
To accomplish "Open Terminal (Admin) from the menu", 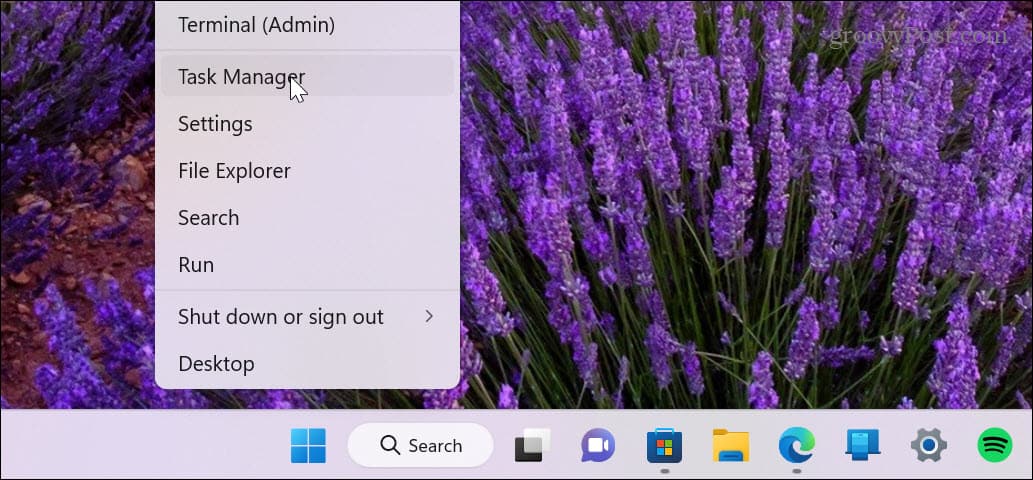I will click(307, 25).
